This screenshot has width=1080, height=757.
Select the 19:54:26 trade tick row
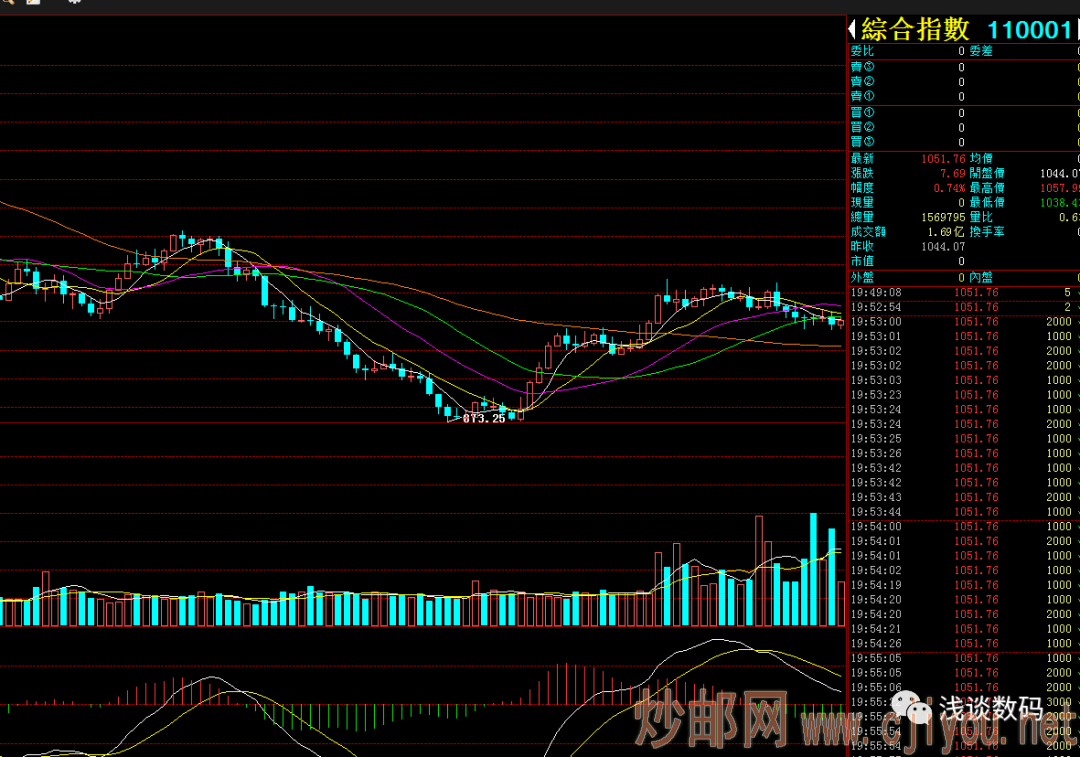pos(960,644)
